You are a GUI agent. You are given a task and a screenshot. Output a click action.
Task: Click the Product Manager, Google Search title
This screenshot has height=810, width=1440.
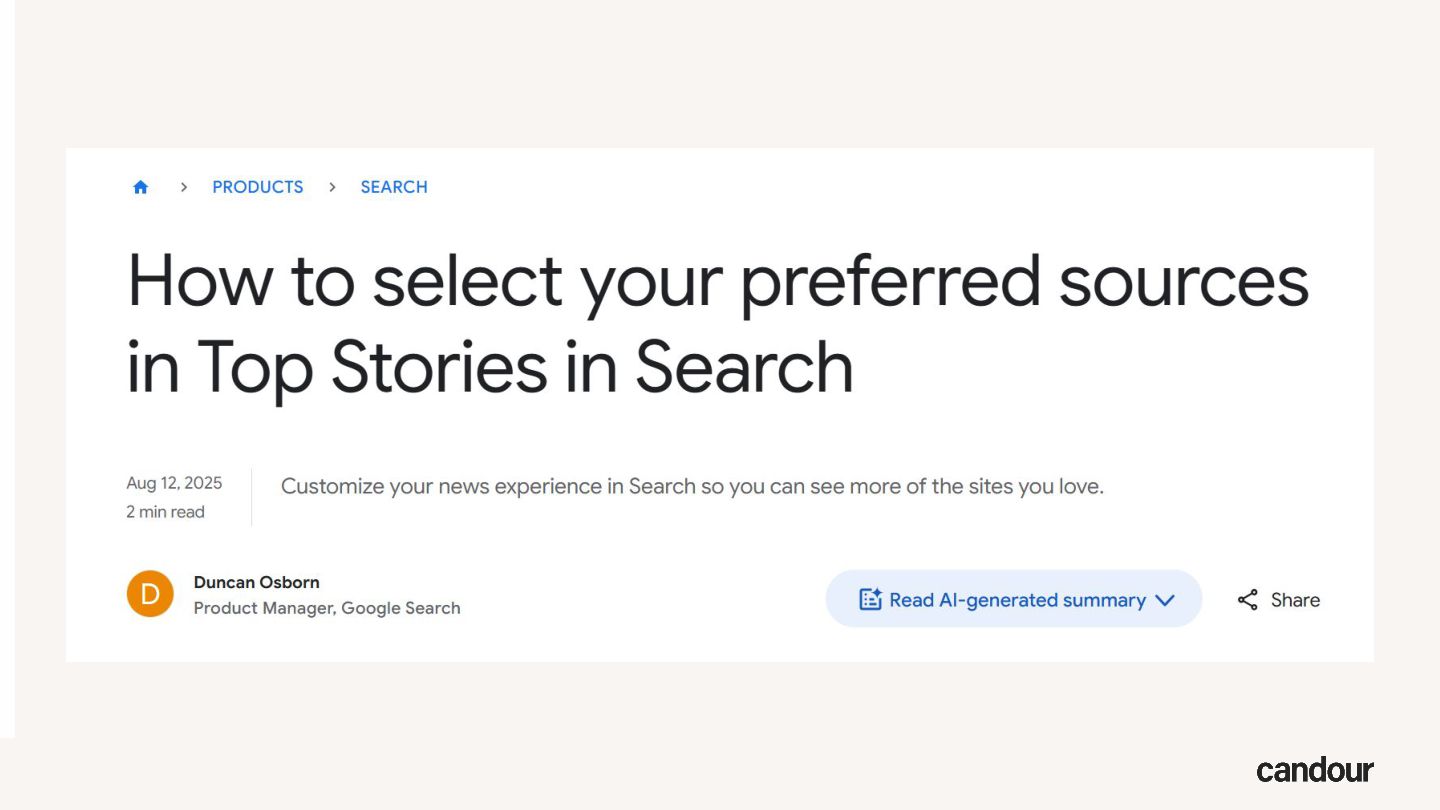coord(327,608)
